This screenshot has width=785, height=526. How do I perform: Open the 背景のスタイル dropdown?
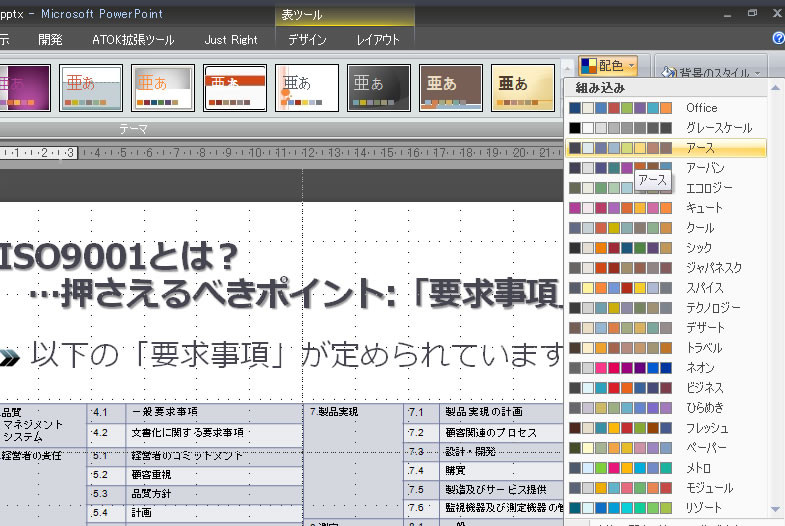(711, 73)
